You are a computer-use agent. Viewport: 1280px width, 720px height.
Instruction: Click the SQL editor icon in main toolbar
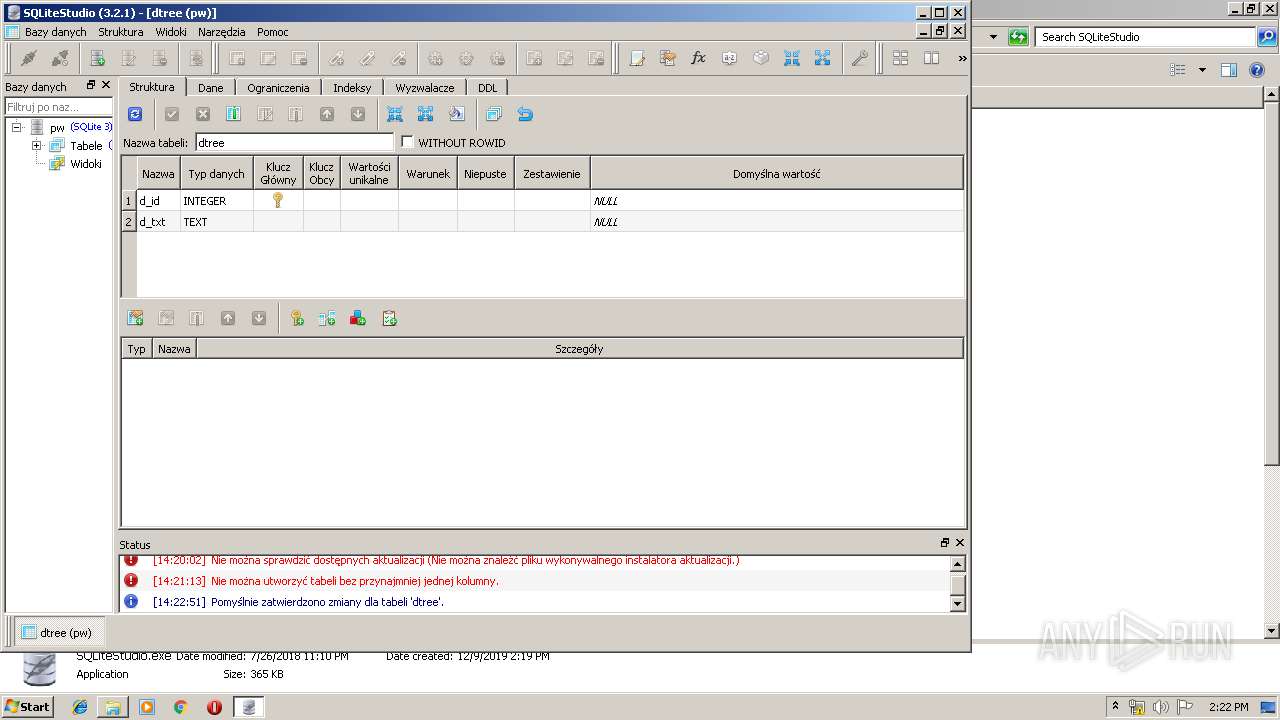pos(637,58)
